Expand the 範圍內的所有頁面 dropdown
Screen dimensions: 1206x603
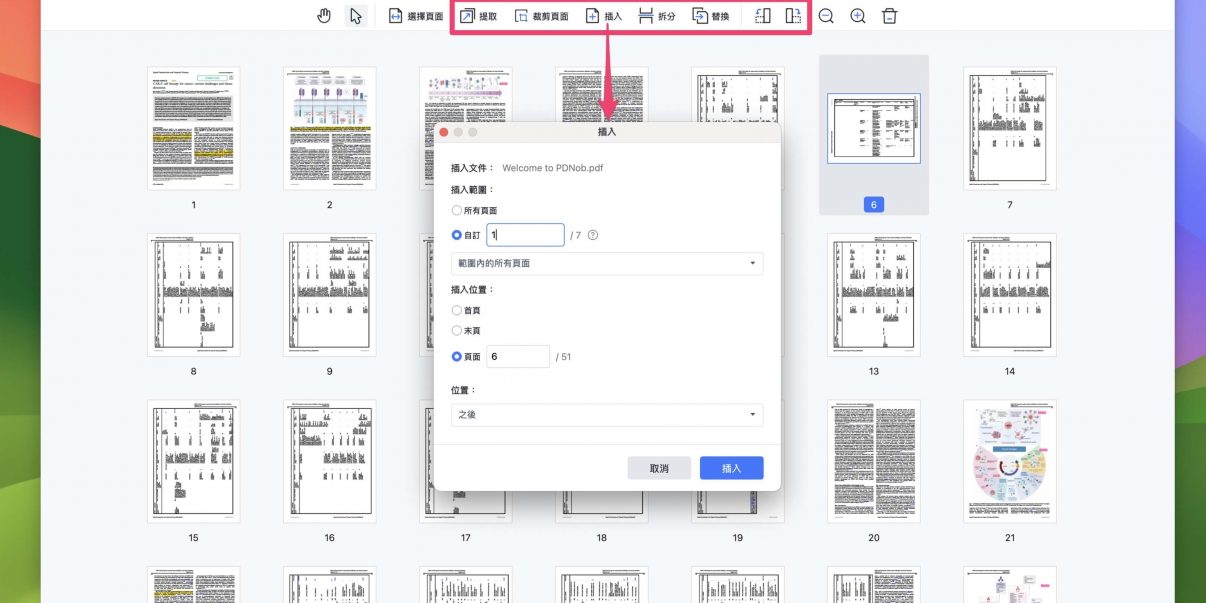[x=607, y=264]
